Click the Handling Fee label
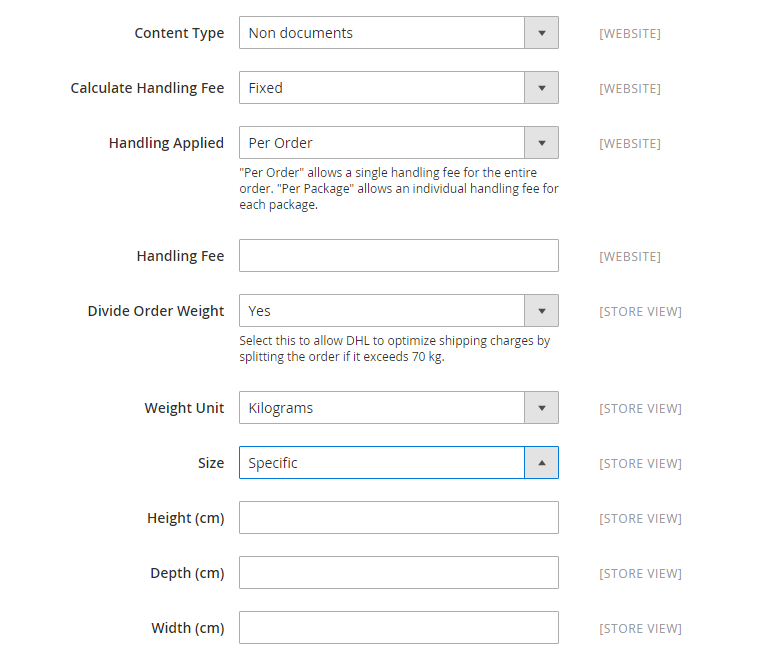The width and height of the screenshot is (771, 664). tap(180, 256)
